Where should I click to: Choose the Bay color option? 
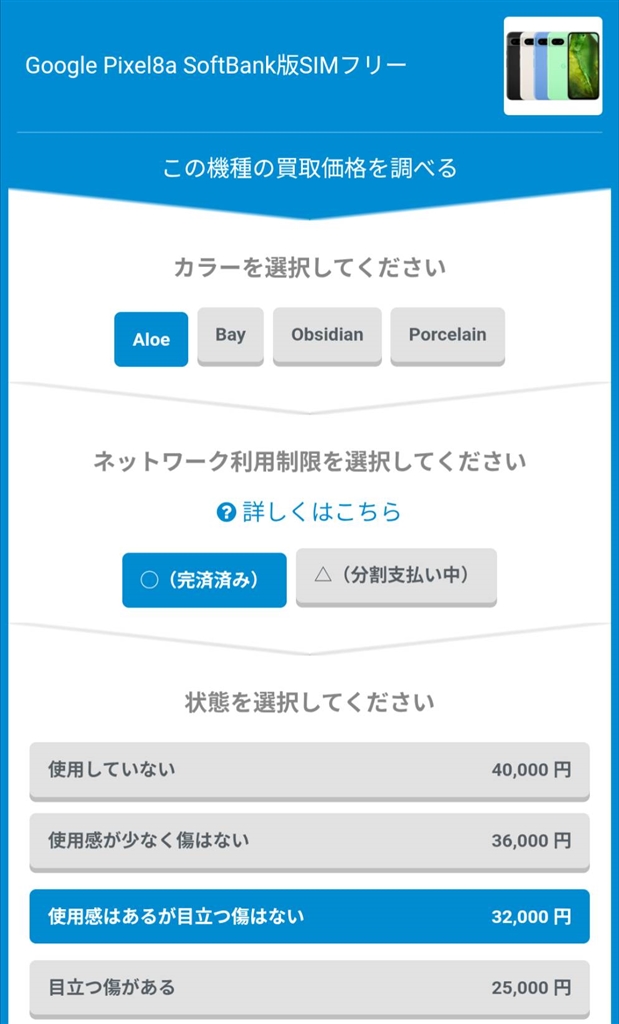coord(230,335)
